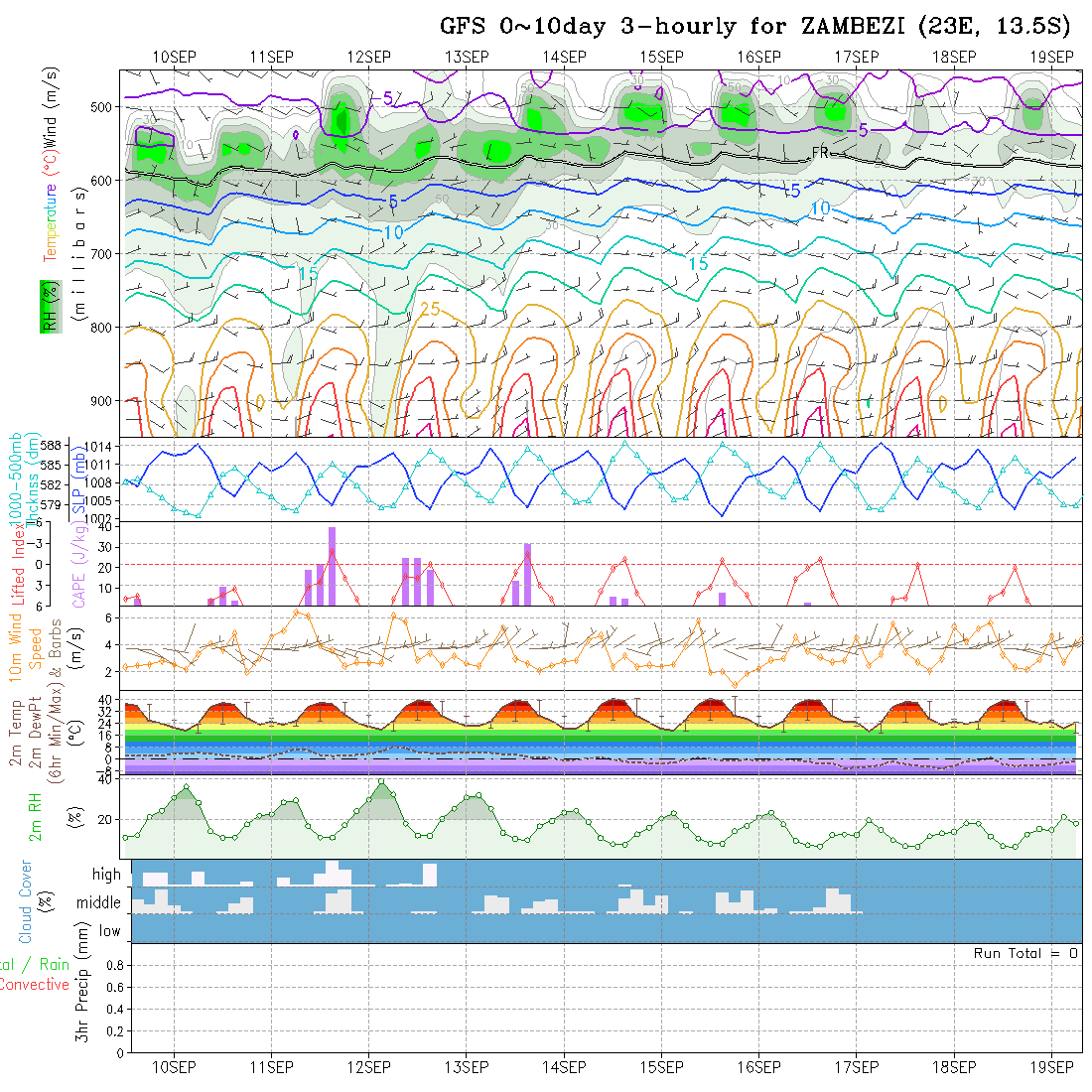The width and height of the screenshot is (1092, 1092).
Task: Click the FR freezing level contour label
Action: [x=820, y=152]
